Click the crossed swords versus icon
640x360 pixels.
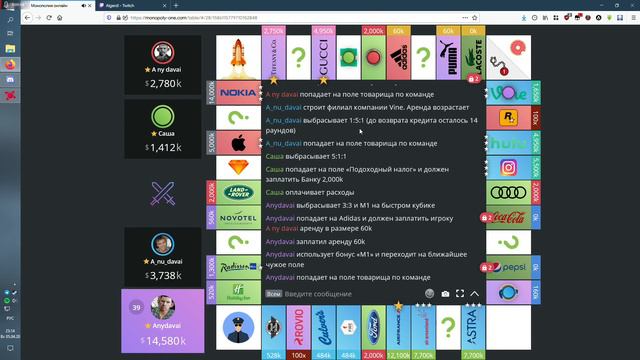[x=163, y=193]
